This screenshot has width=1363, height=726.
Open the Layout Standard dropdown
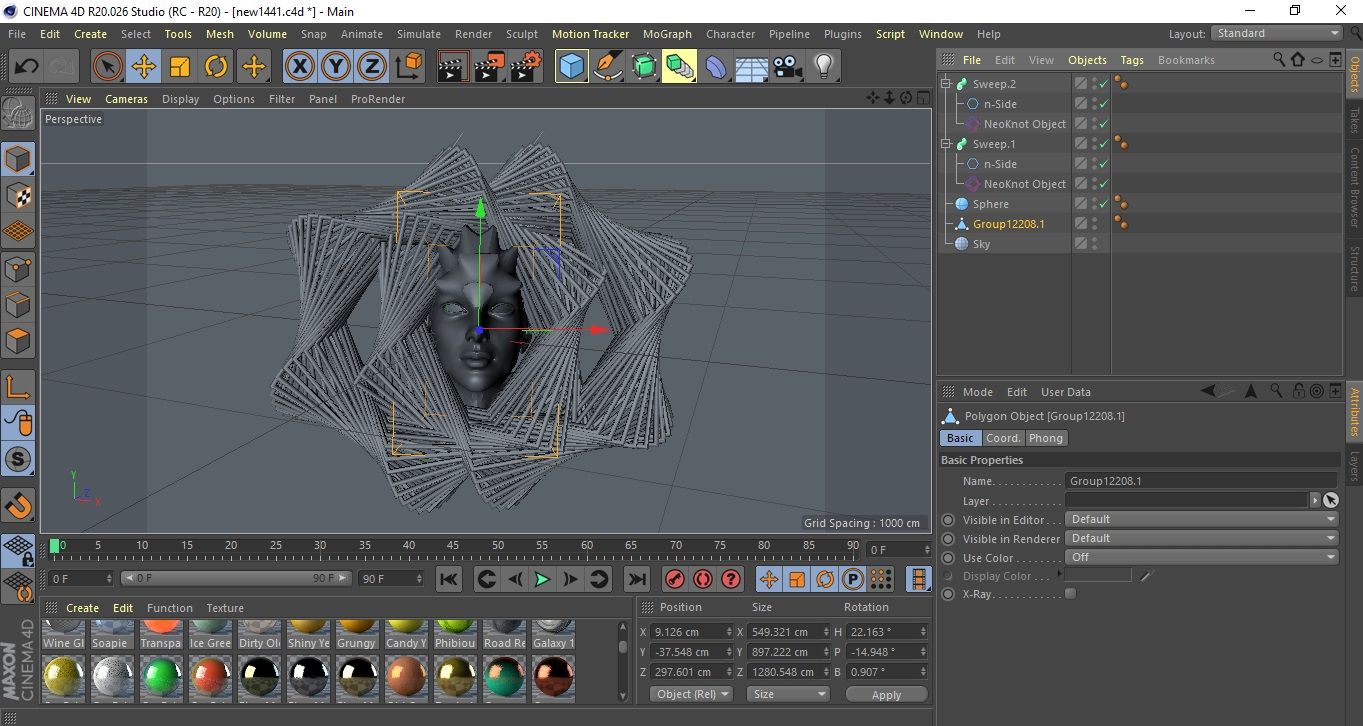(1277, 33)
